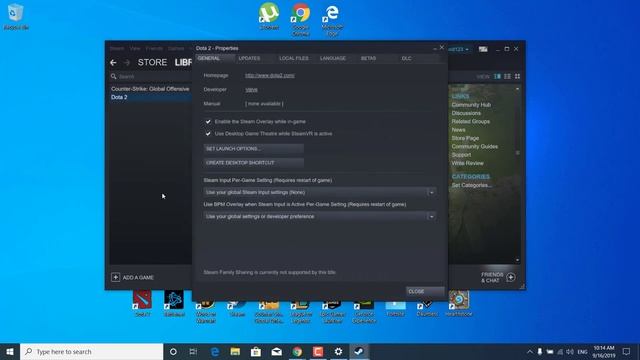Open the Recycle Bin desktop icon
Screen dimensions: 640x360
point(16,17)
